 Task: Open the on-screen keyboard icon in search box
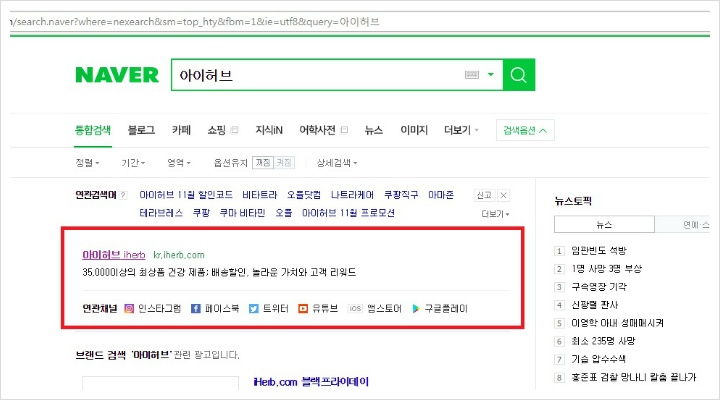[x=472, y=75]
